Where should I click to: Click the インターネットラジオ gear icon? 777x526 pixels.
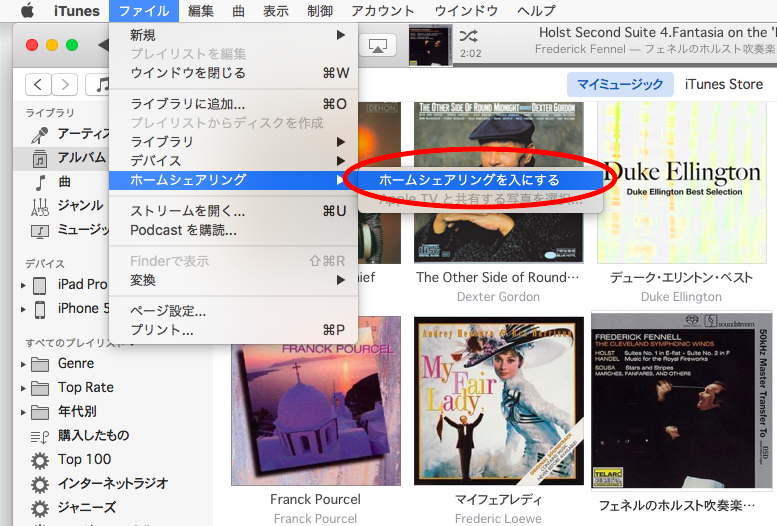pos(40,484)
